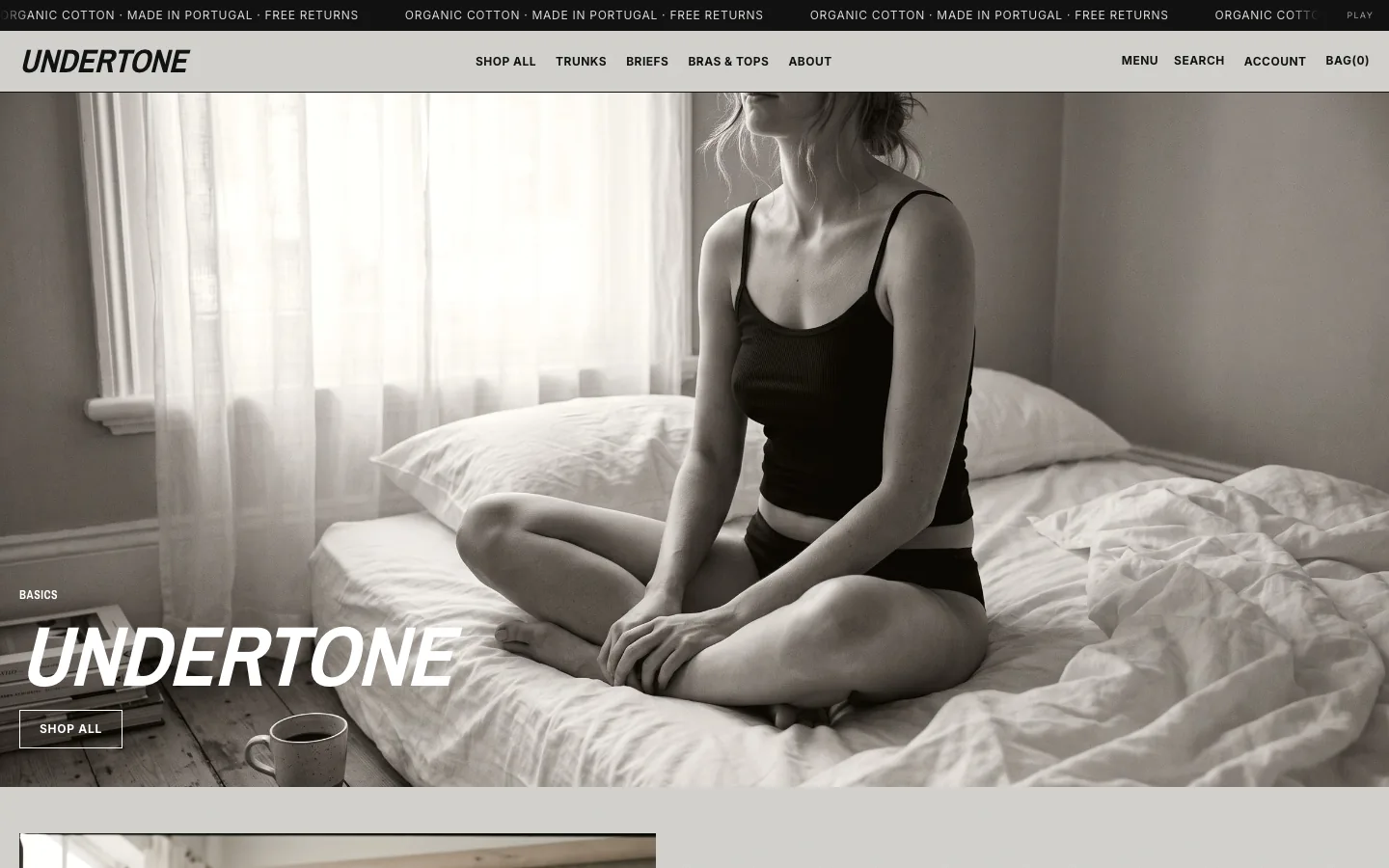Click the UNDERTONE logo in the header
This screenshot has height=868, width=1389.
tap(105, 62)
